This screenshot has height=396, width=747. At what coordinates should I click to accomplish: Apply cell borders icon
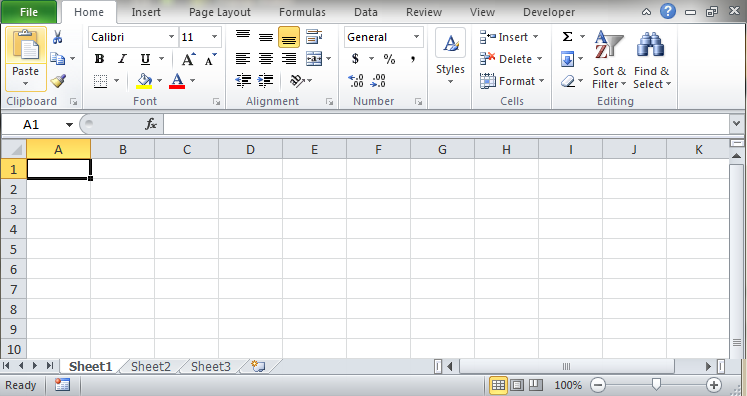[x=100, y=81]
